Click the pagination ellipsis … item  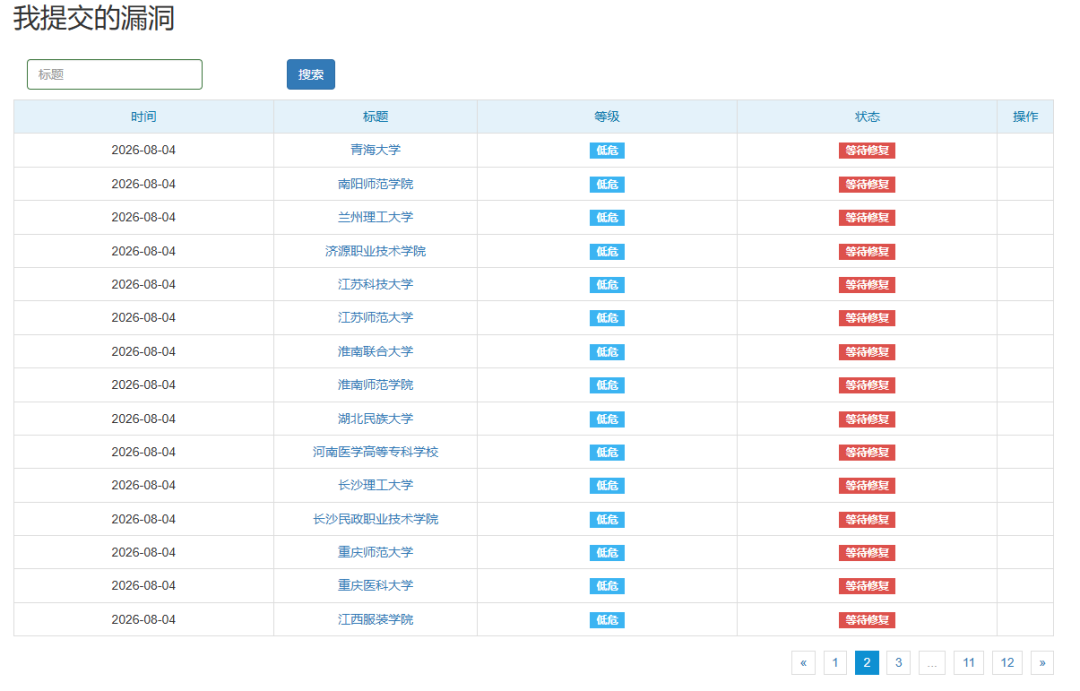tap(932, 663)
